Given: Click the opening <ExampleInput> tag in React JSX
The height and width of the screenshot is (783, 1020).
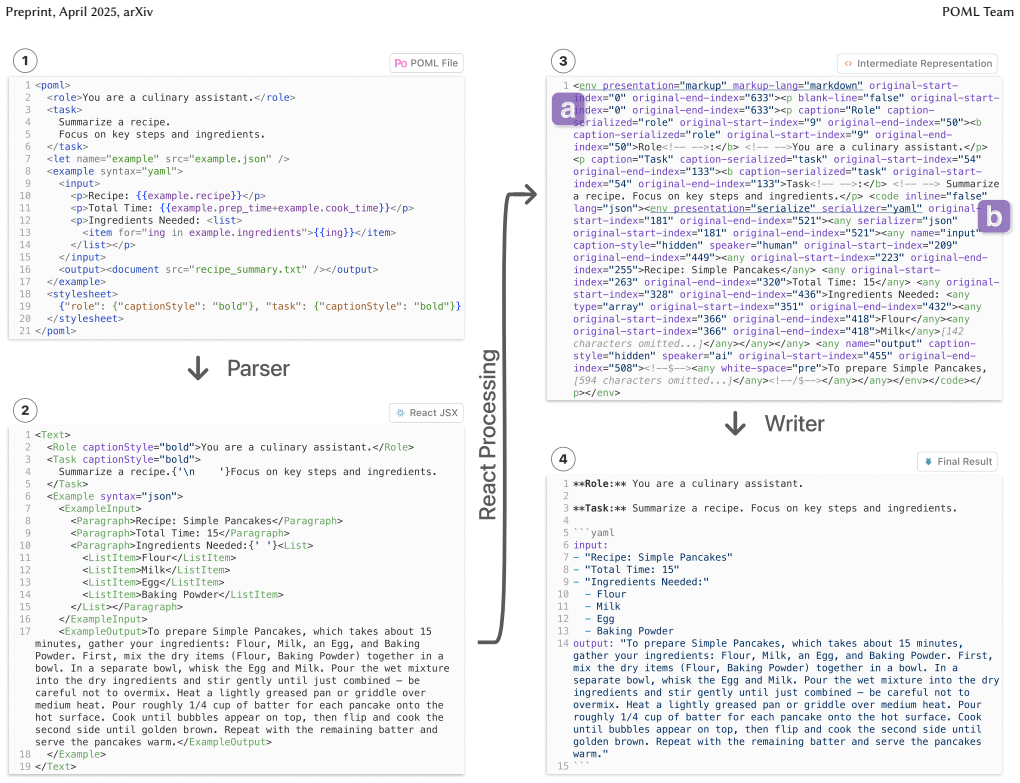Looking at the screenshot, I should (x=100, y=509).
